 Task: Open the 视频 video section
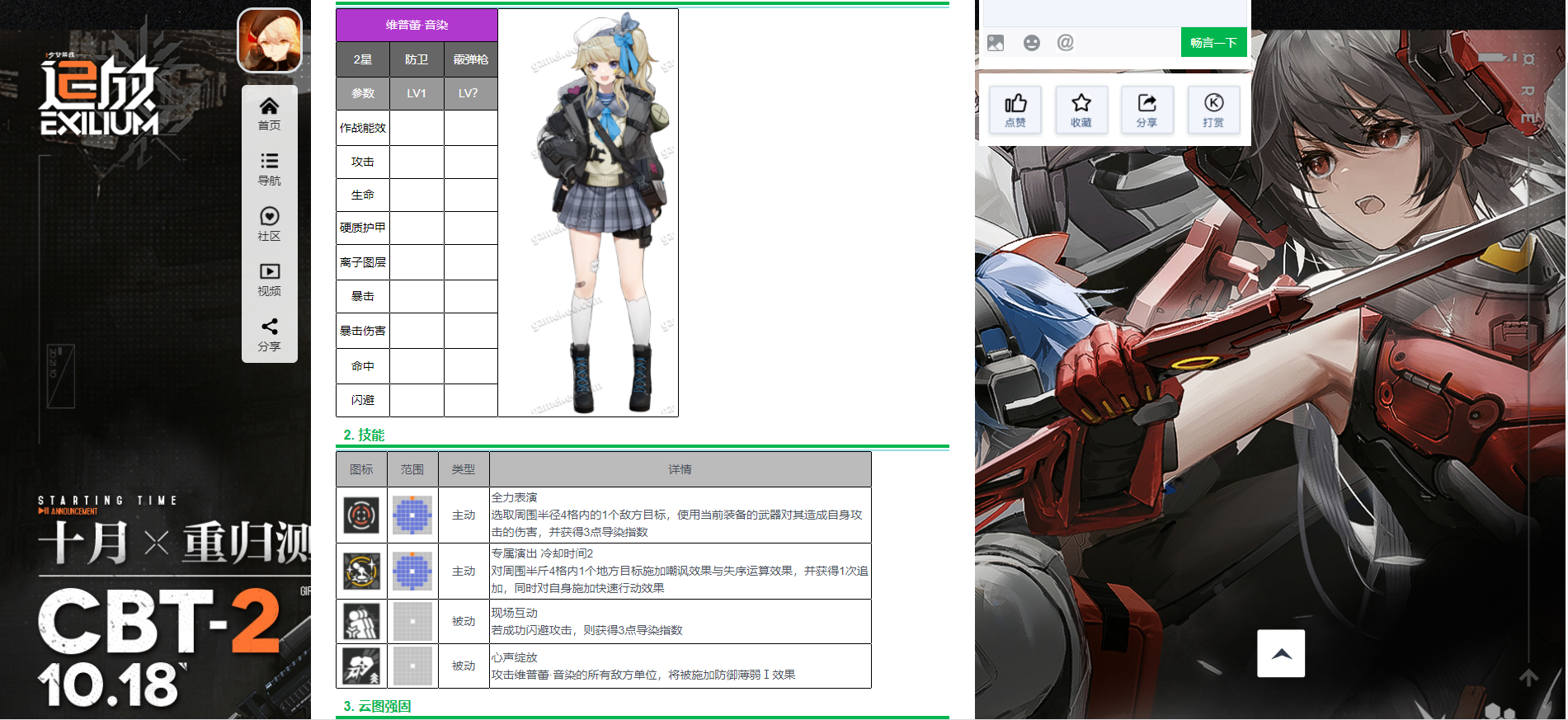point(269,280)
